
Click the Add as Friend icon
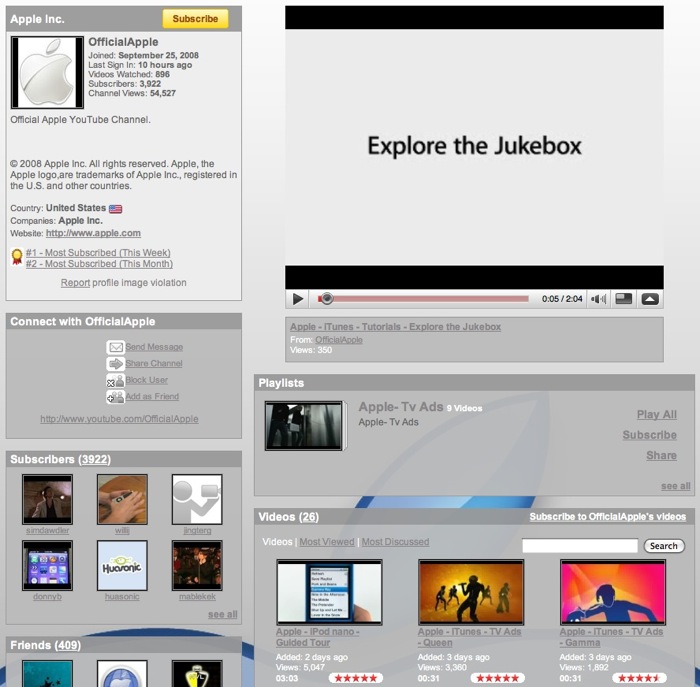(115, 396)
